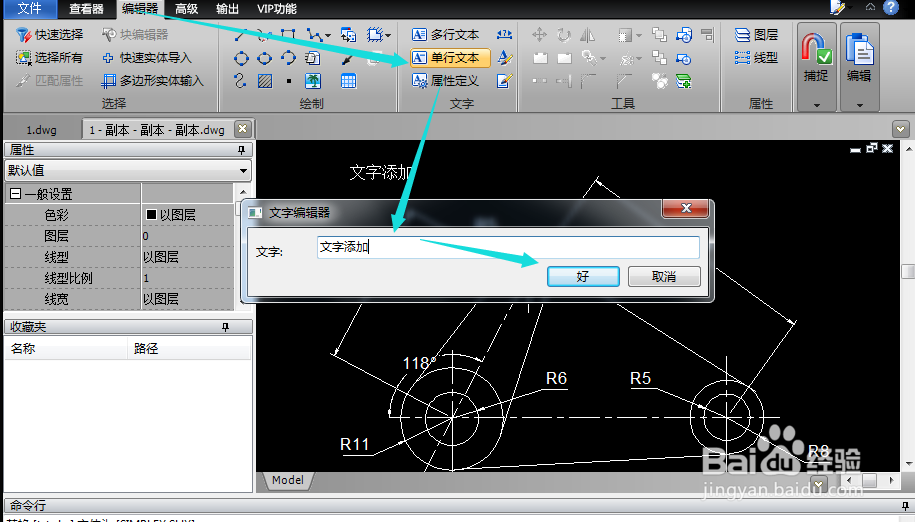Click the edit text icon beside 属性定义
915x522 pixels.
(x=504, y=81)
